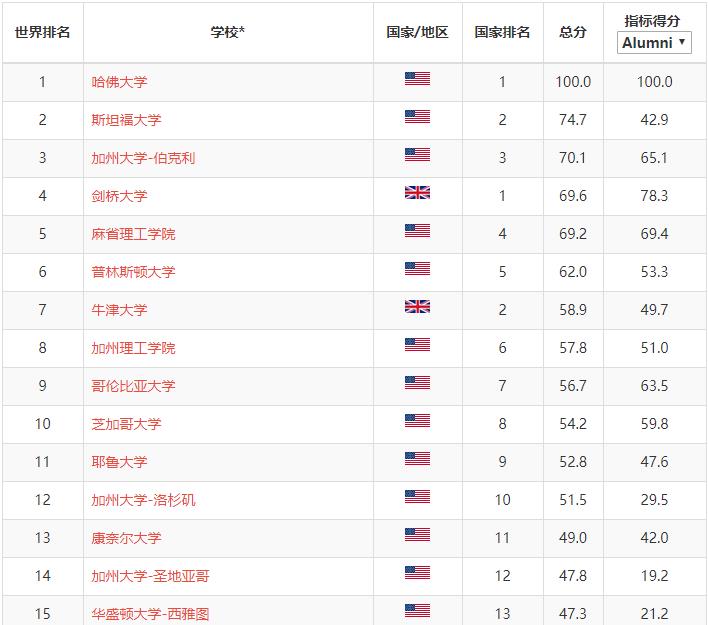The height and width of the screenshot is (625, 708).
Task: Click the US flag beside 麻省理工学院
Action: coord(417,231)
